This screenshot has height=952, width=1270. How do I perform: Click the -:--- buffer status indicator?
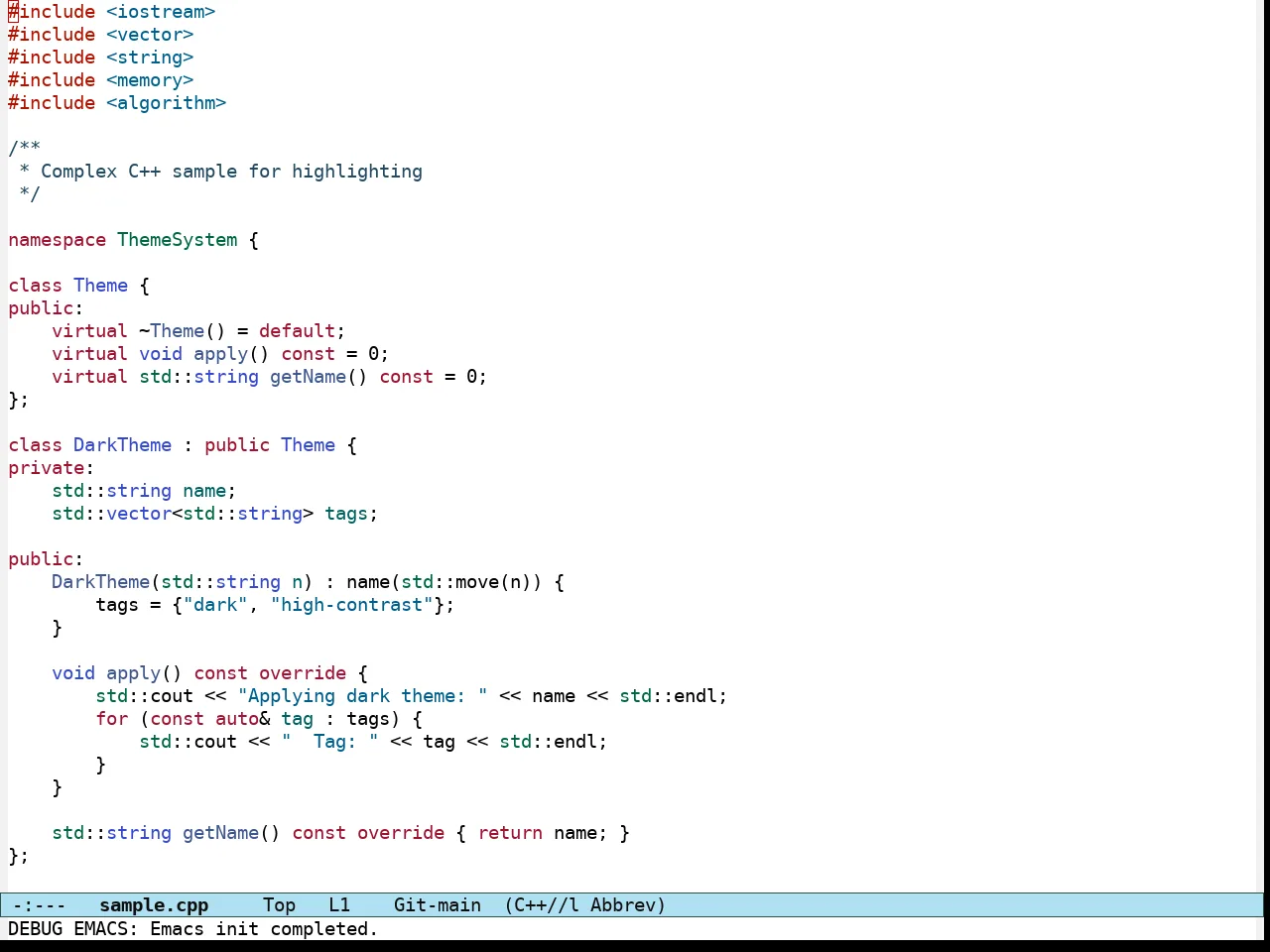pyautogui.click(x=40, y=905)
